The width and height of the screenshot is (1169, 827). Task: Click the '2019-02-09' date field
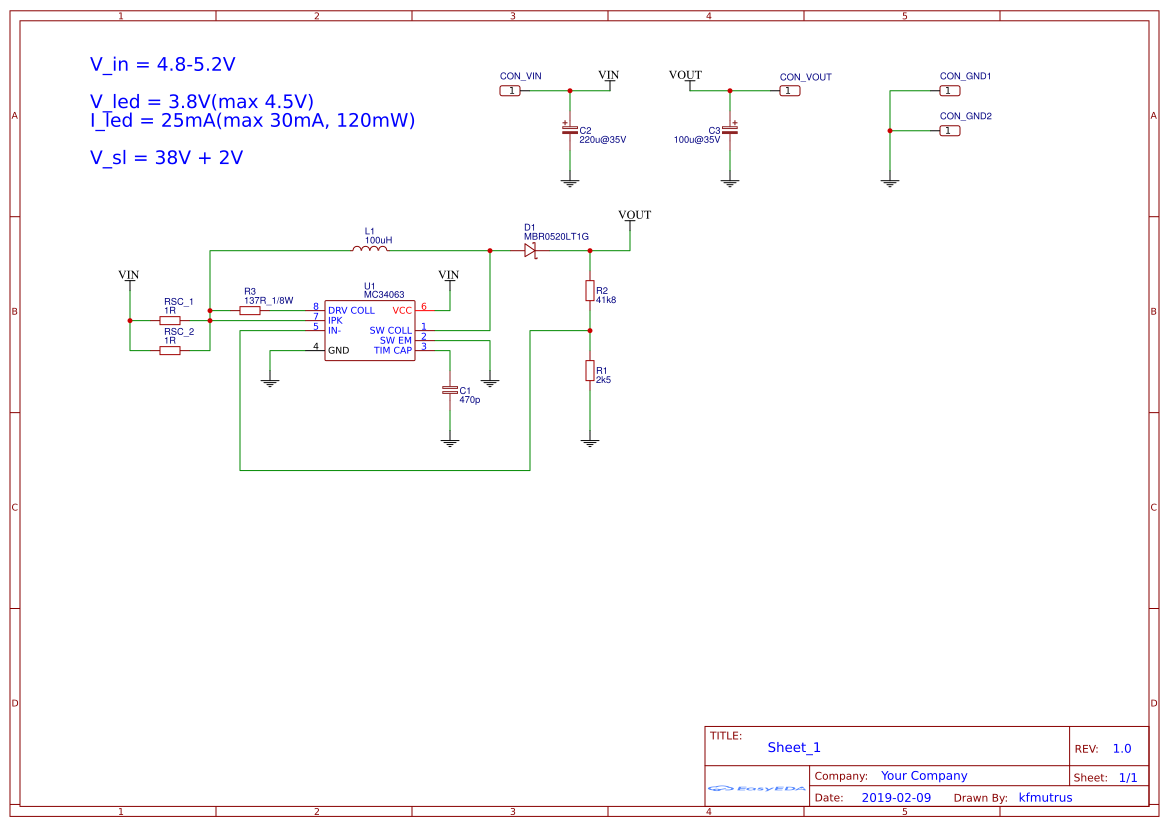[x=896, y=798]
